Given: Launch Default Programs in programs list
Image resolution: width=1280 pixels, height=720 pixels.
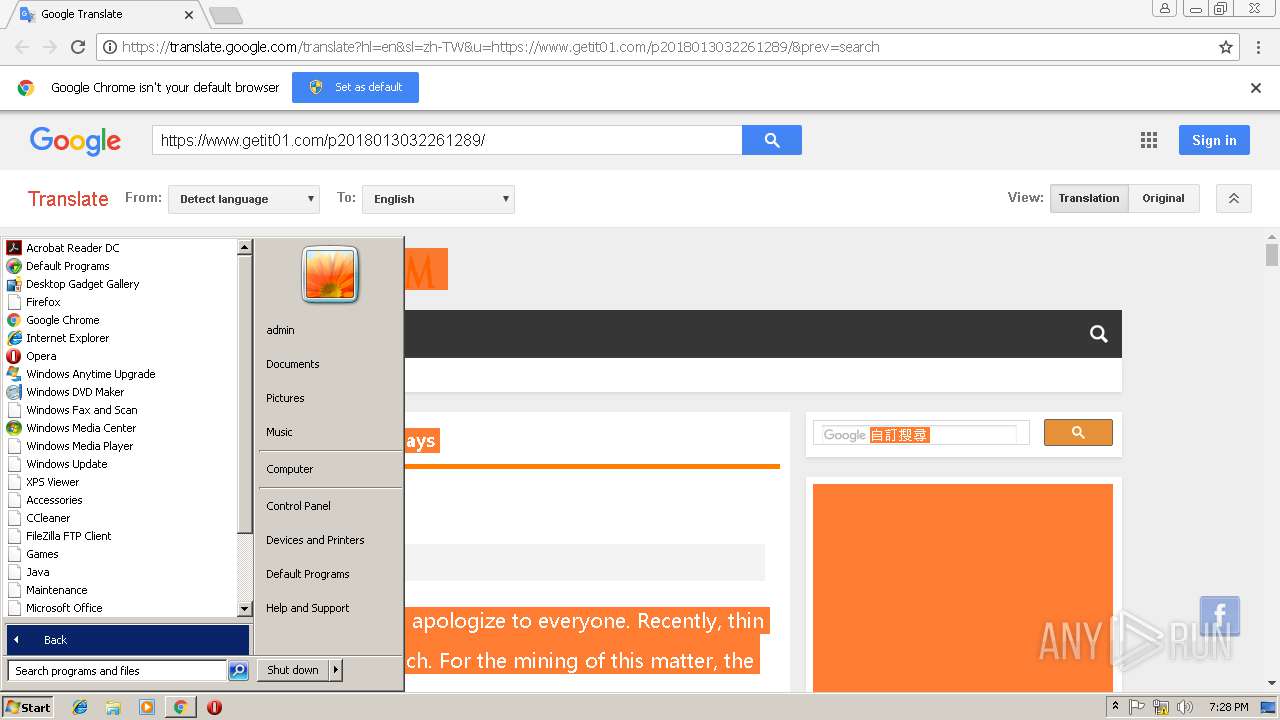Looking at the screenshot, I should pos(67,266).
